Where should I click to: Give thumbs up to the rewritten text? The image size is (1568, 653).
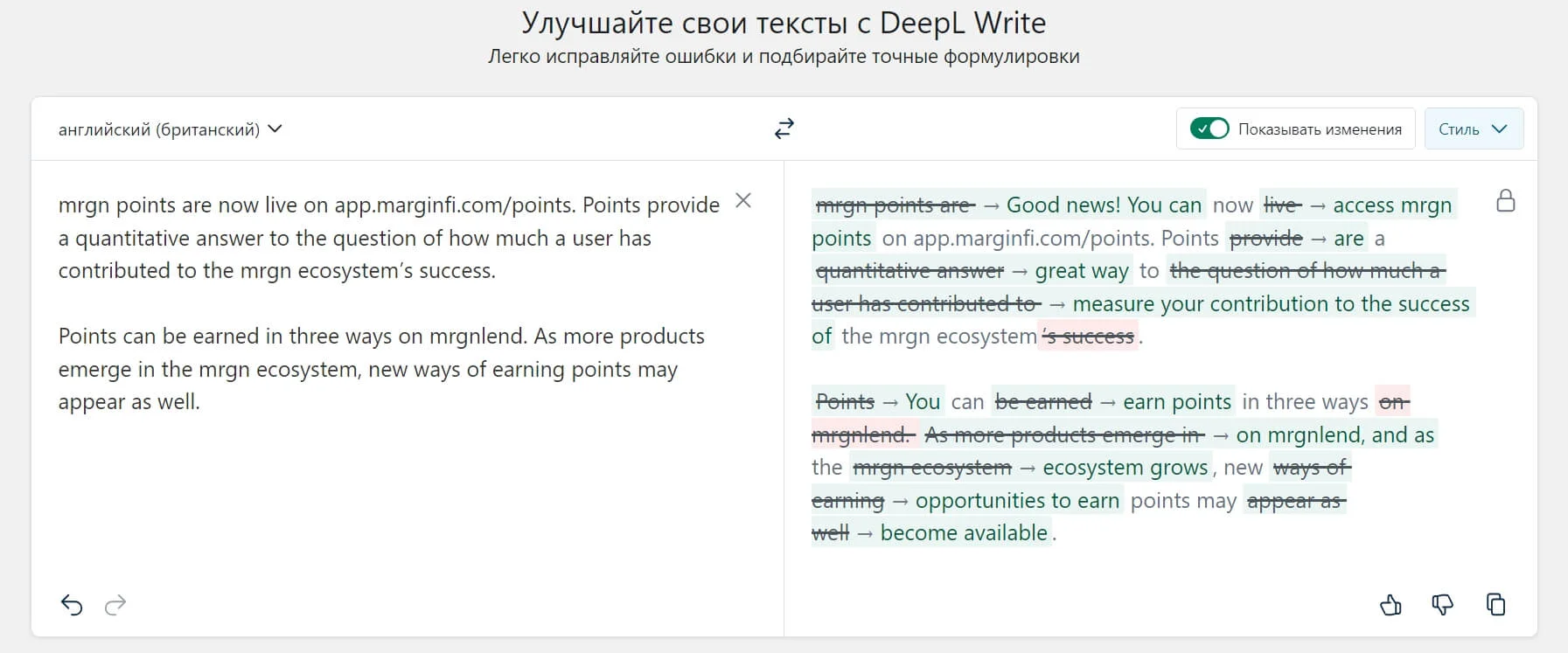[1390, 605]
